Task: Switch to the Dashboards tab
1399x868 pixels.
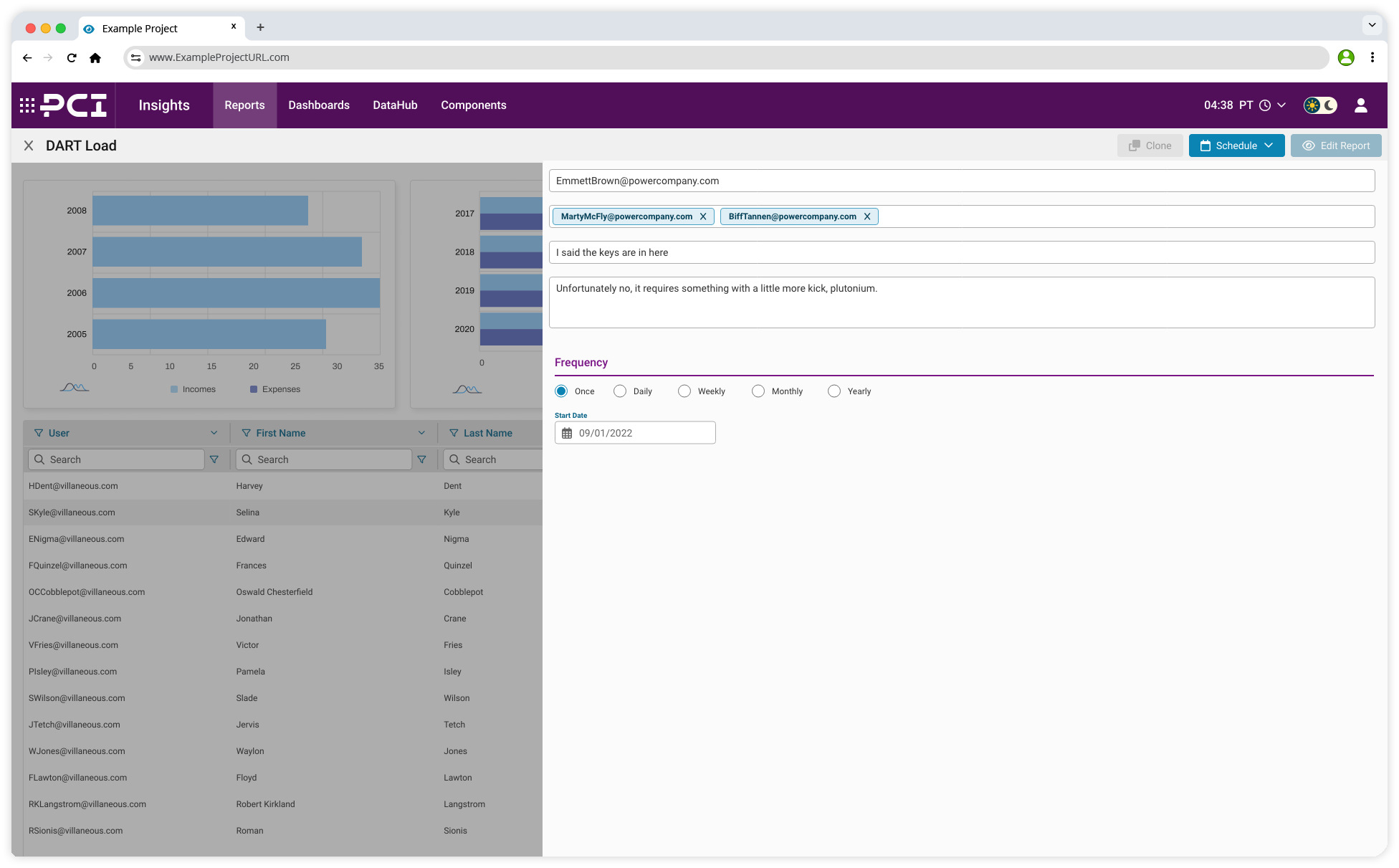Action: [318, 105]
